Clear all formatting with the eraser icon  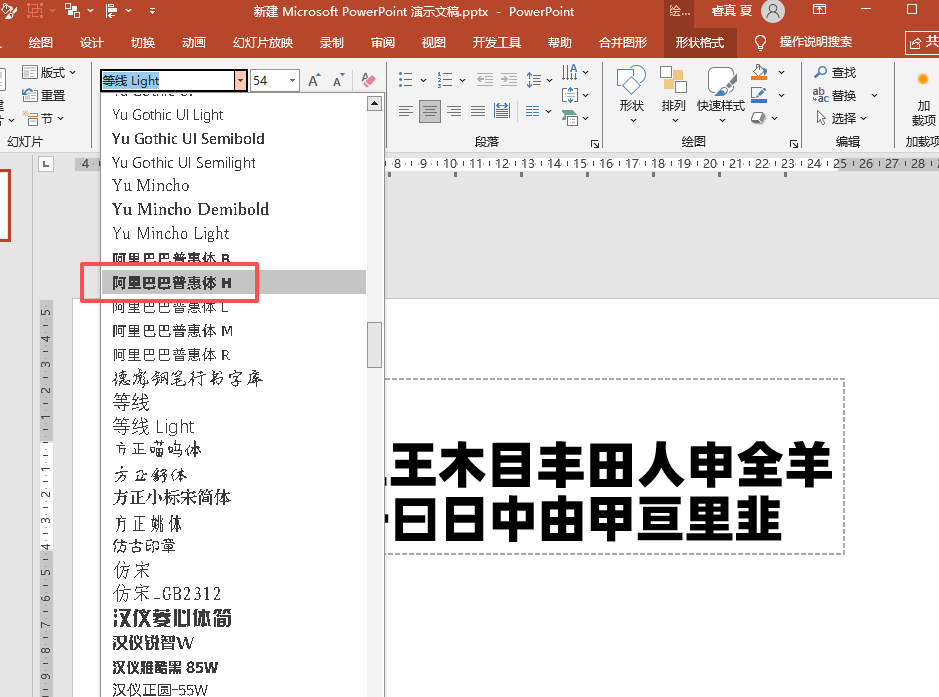(368, 80)
